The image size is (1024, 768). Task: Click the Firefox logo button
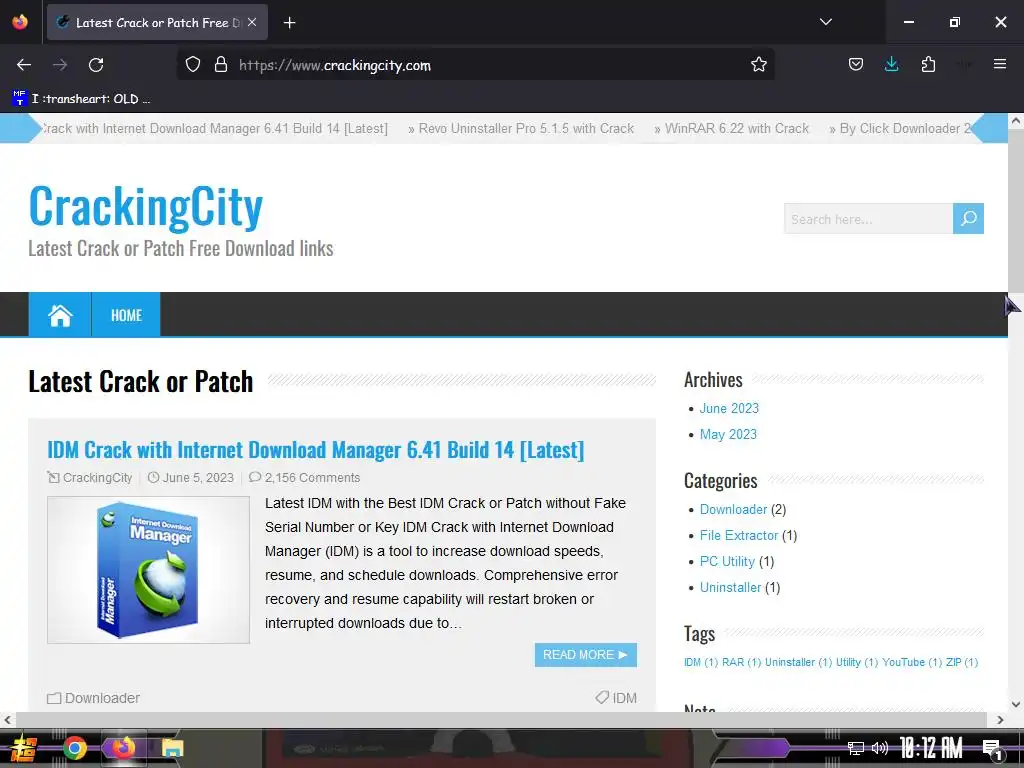point(20,22)
